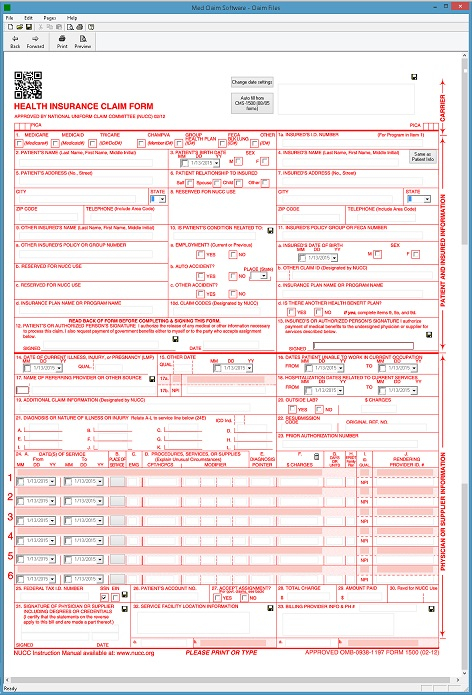Open the insured's date of birth dropdown
The height and width of the screenshot is (695, 472).
334,258
